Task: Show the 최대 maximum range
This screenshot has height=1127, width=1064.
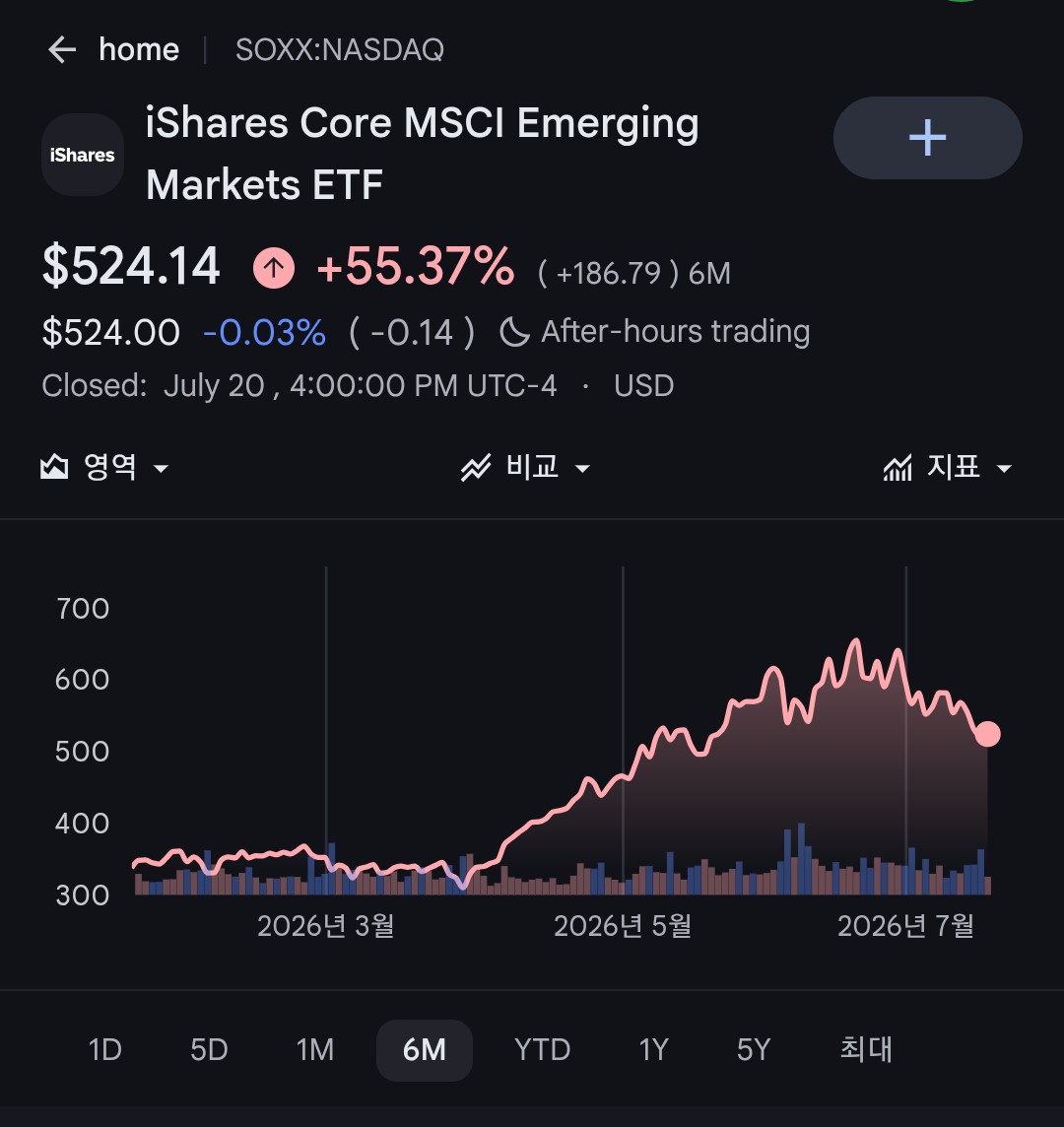Action: click(866, 1050)
